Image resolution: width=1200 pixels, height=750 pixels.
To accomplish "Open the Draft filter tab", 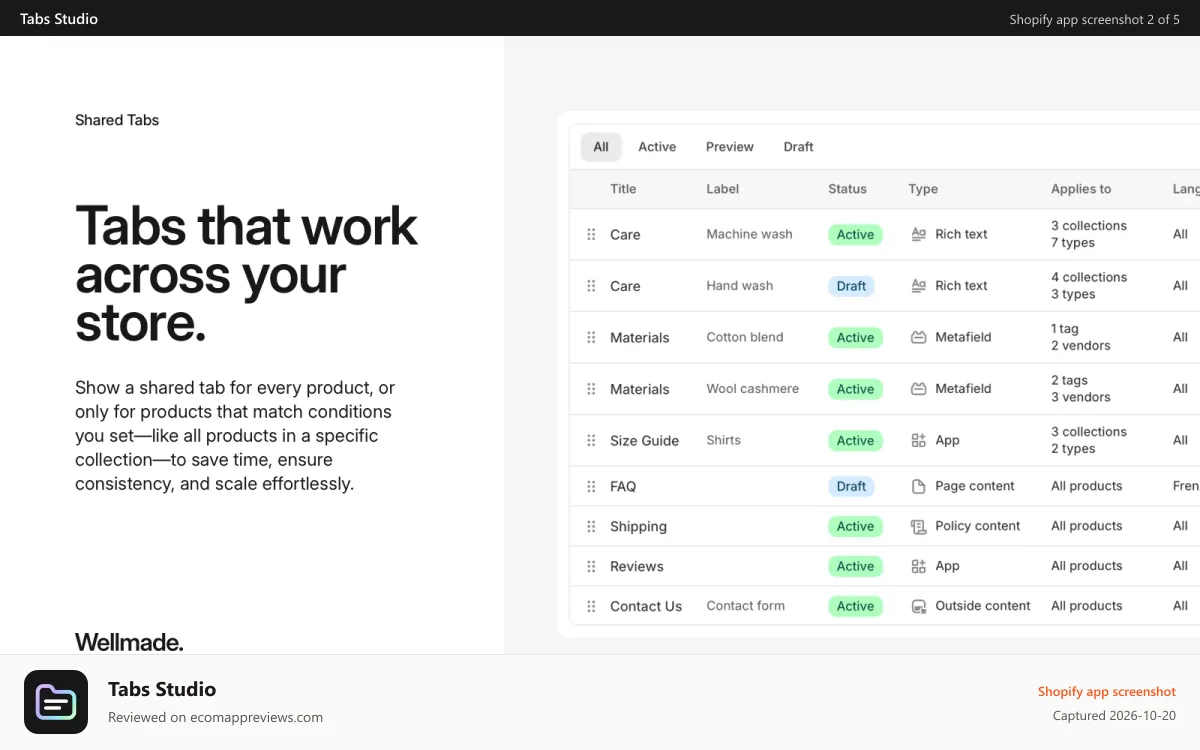I will click(x=798, y=147).
